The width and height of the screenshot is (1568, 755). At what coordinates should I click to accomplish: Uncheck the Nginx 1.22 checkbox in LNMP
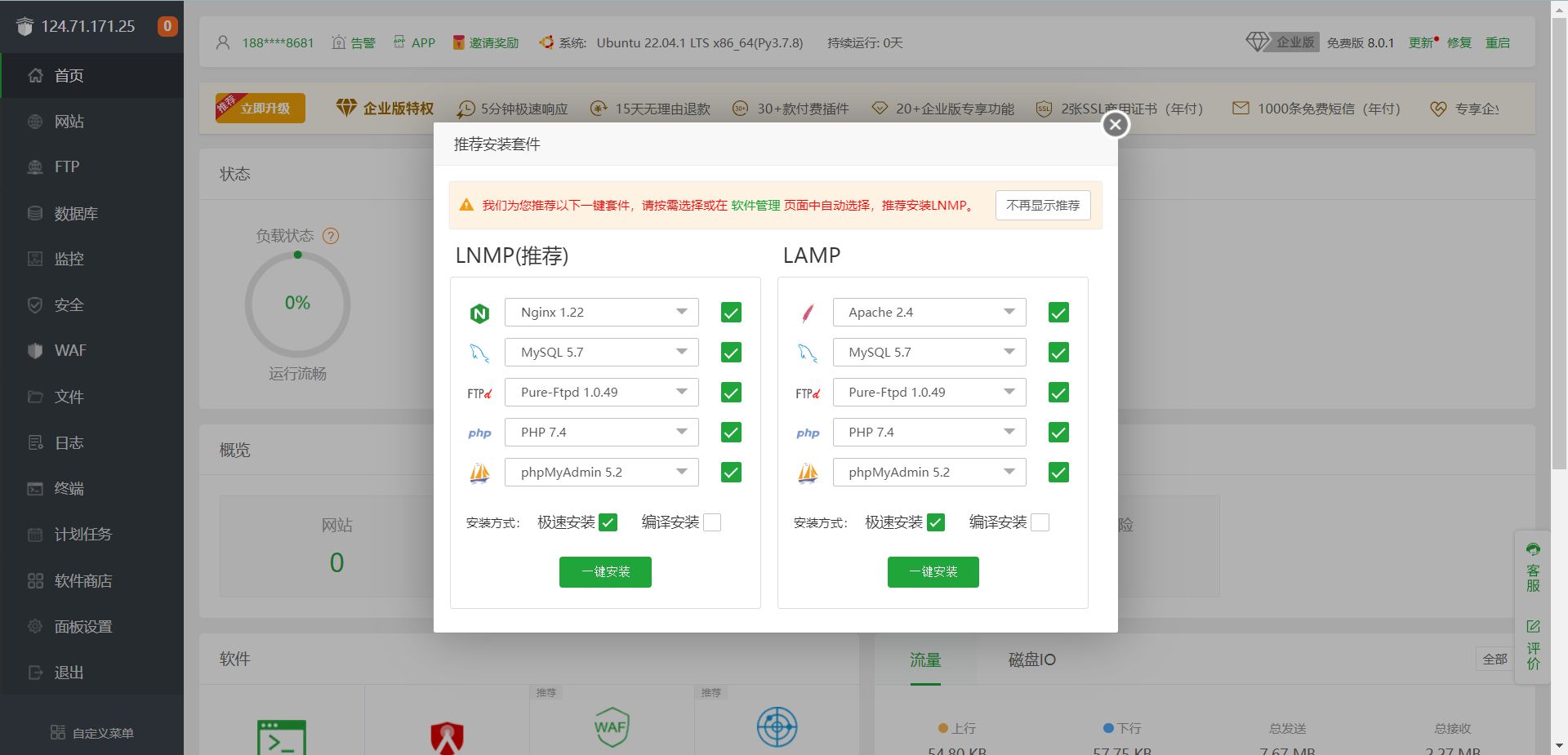click(731, 313)
